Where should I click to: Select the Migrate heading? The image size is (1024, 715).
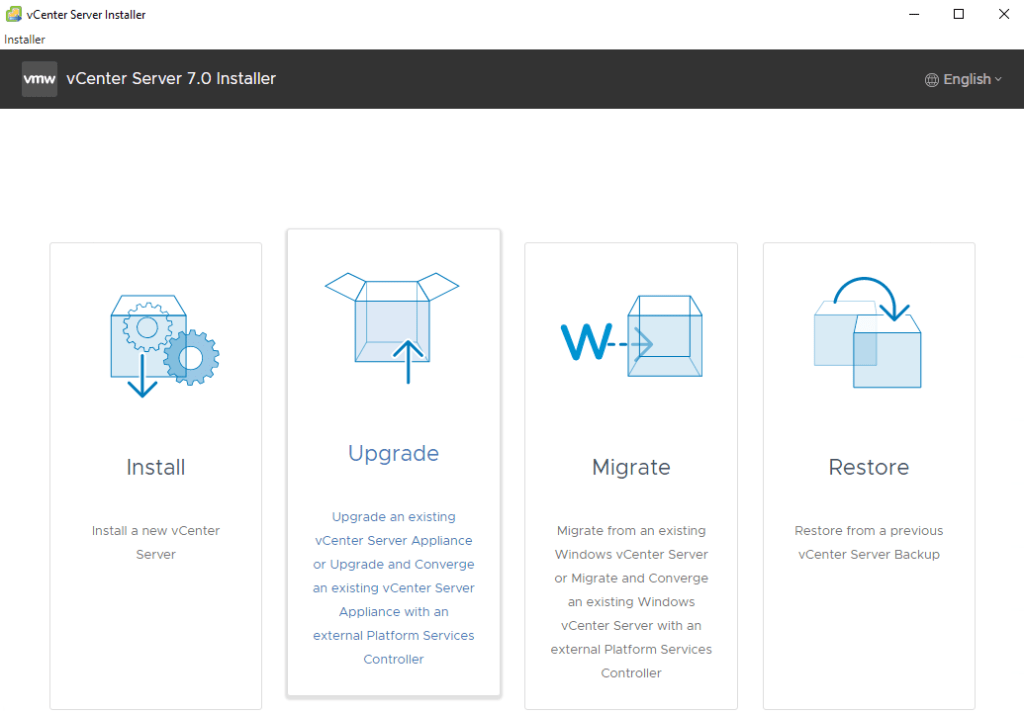[x=631, y=467]
